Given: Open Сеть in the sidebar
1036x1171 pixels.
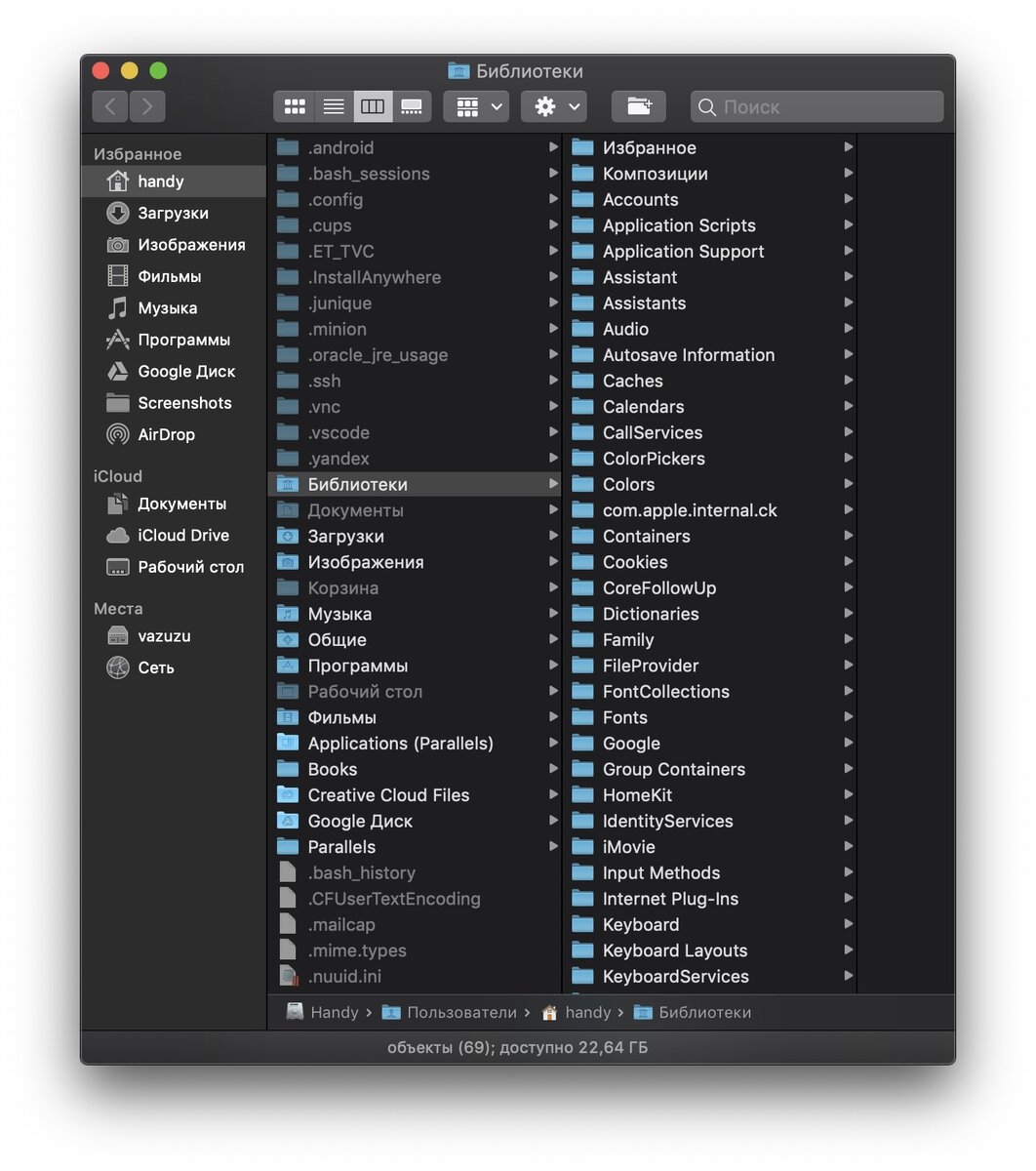Looking at the screenshot, I should coord(174,667).
